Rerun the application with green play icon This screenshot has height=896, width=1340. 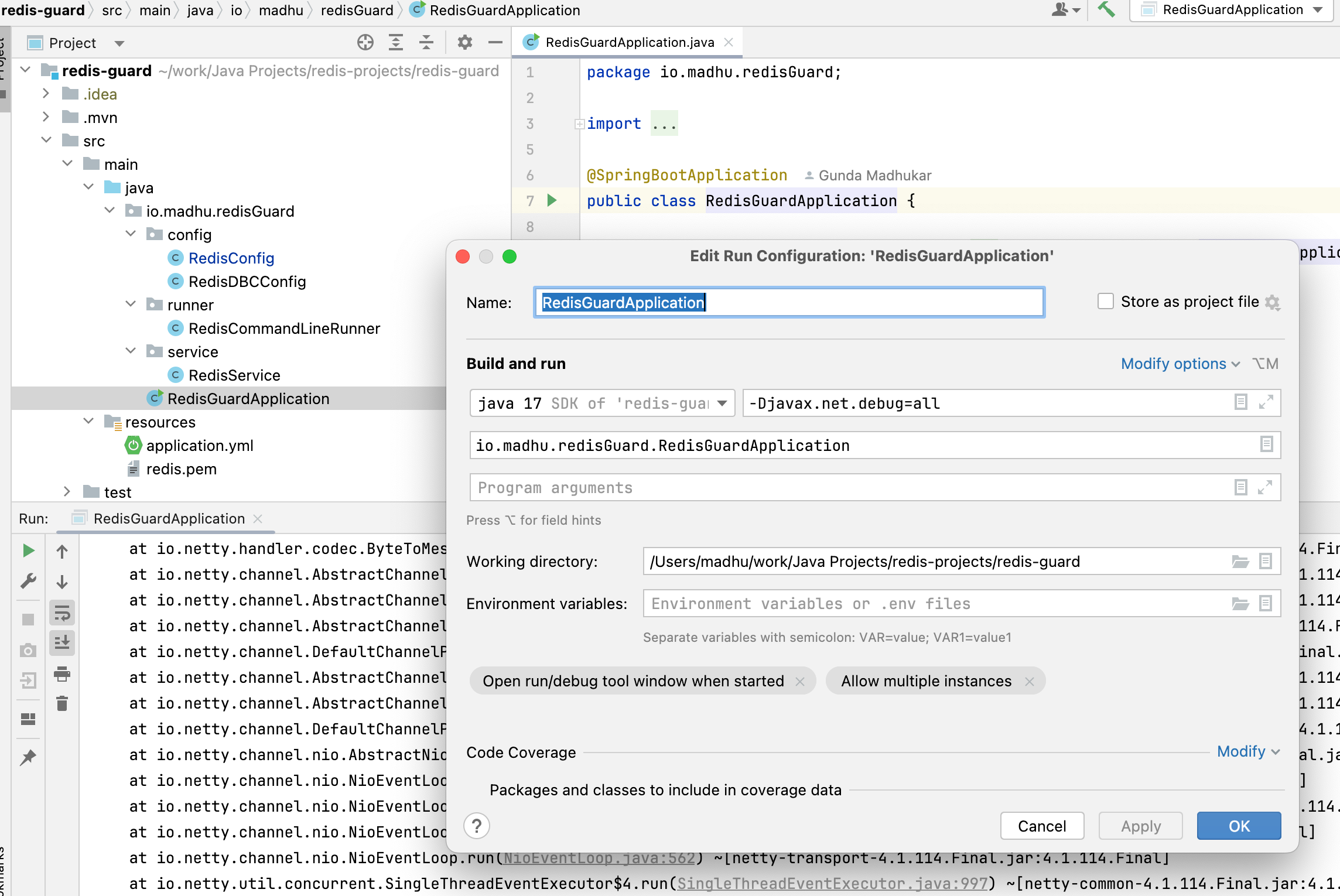pos(28,550)
